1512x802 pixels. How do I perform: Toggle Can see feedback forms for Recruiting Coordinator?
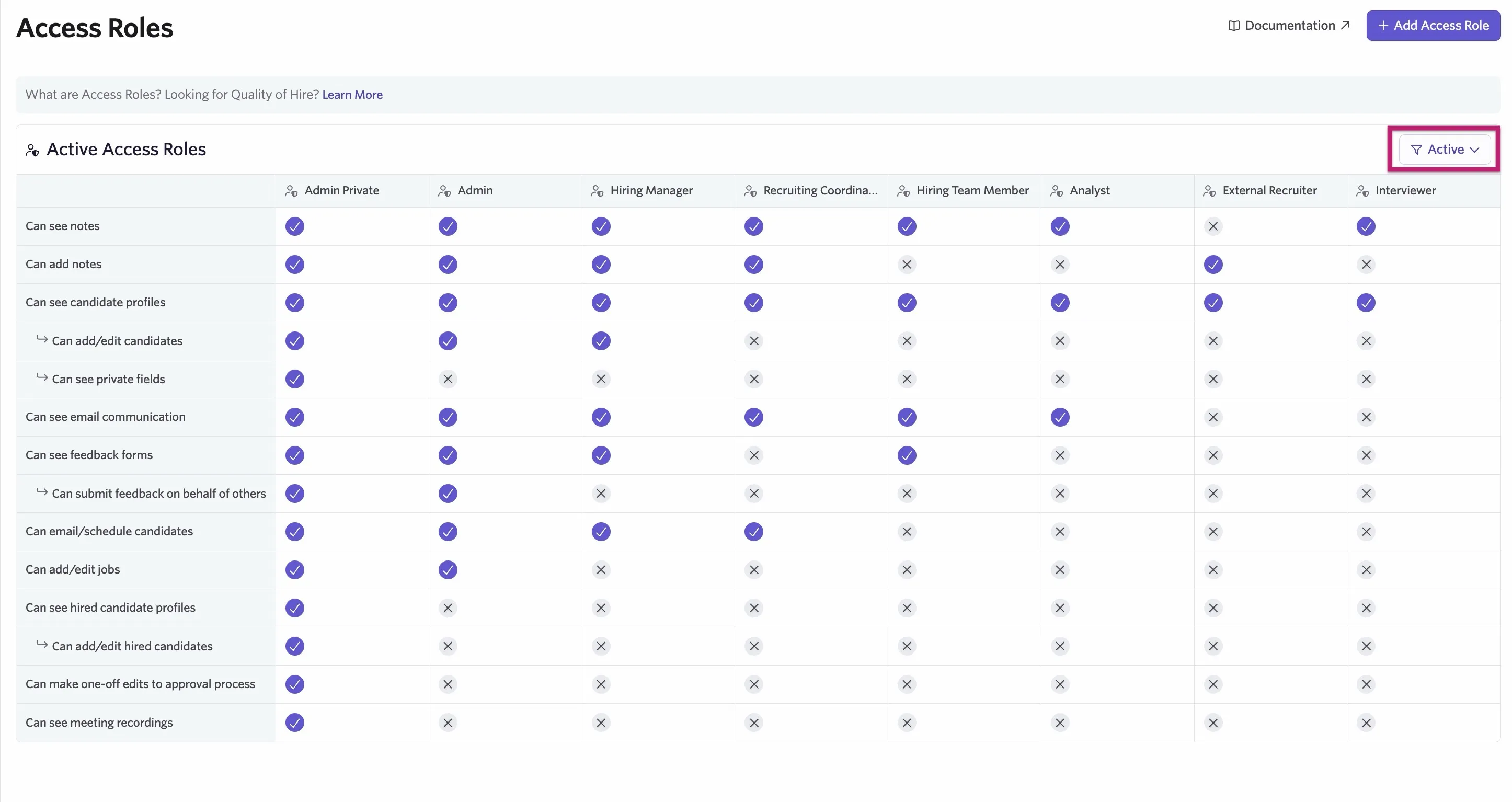coord(754,455)
